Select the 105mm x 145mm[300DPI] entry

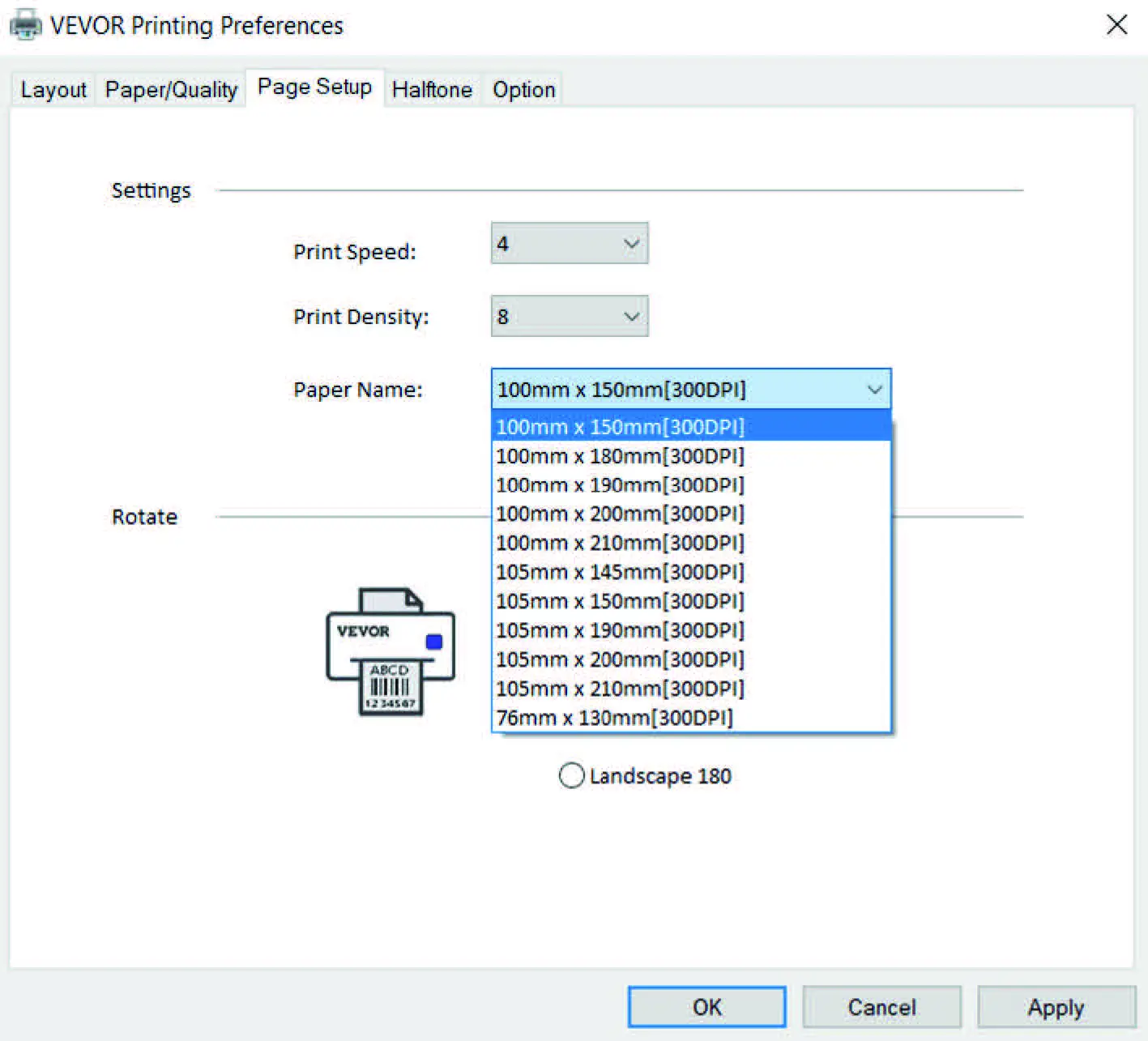coord(691,572)
